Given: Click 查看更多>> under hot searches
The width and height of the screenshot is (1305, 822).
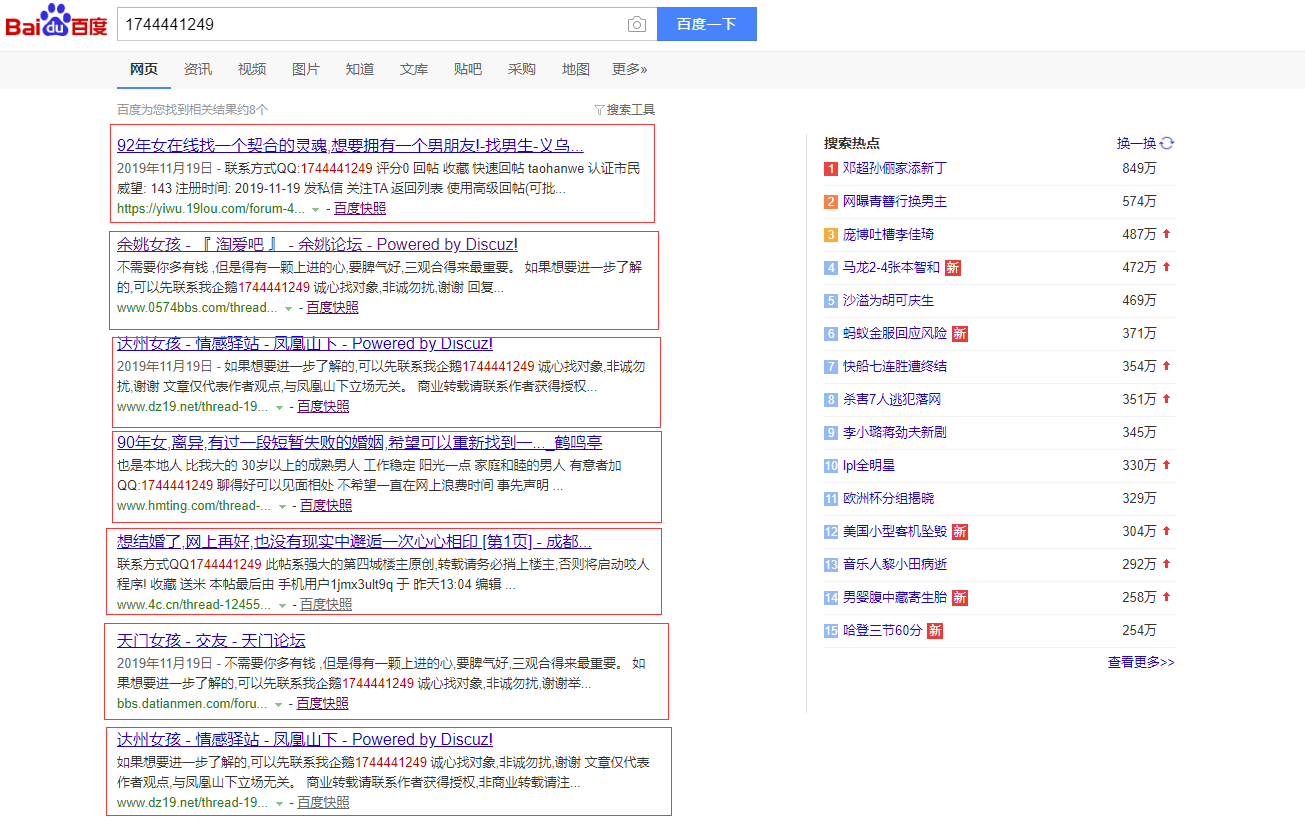Looking at the screenshot, I should point(1141,662).
